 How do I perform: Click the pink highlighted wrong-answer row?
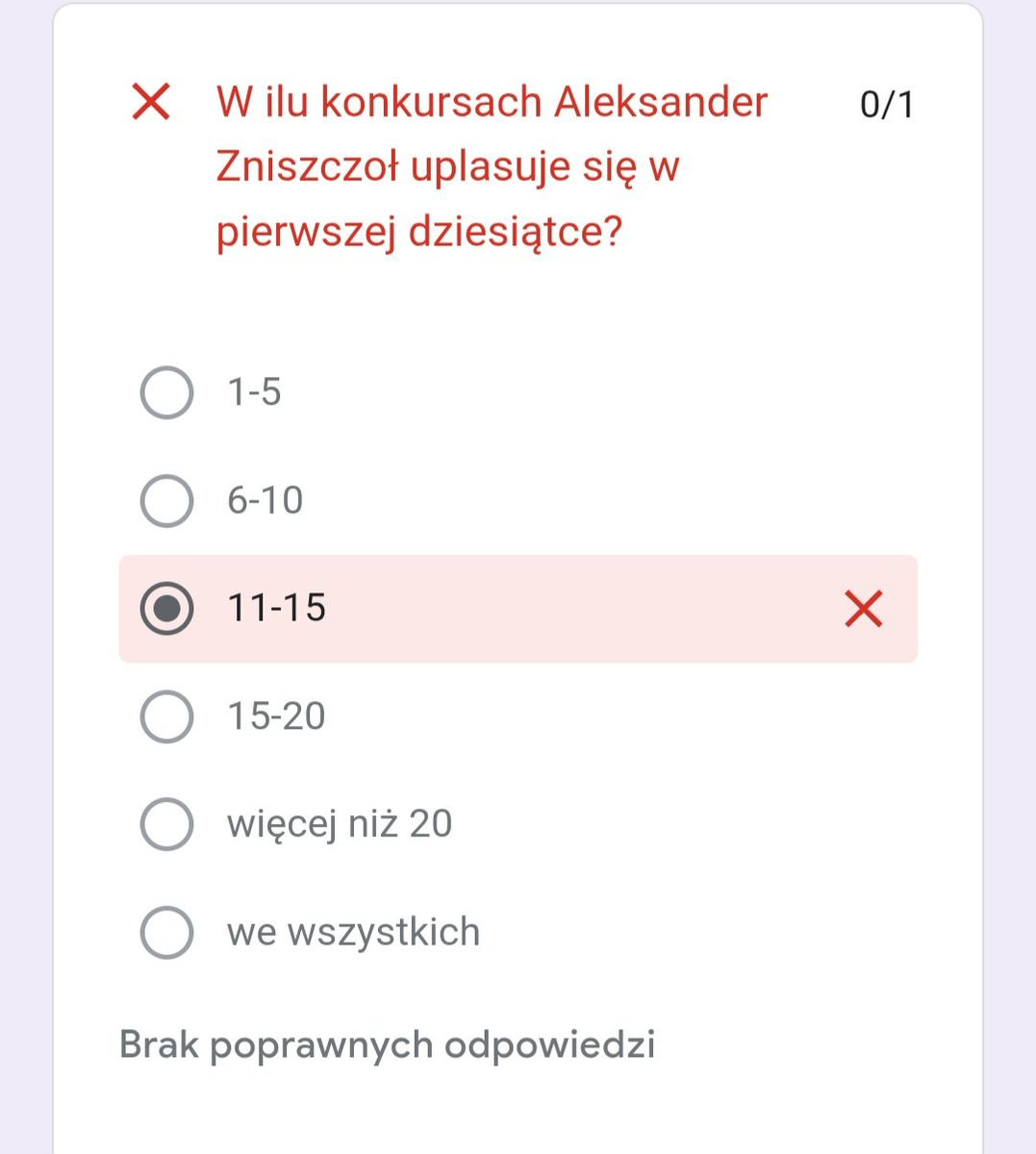click(x=577, y=609)
